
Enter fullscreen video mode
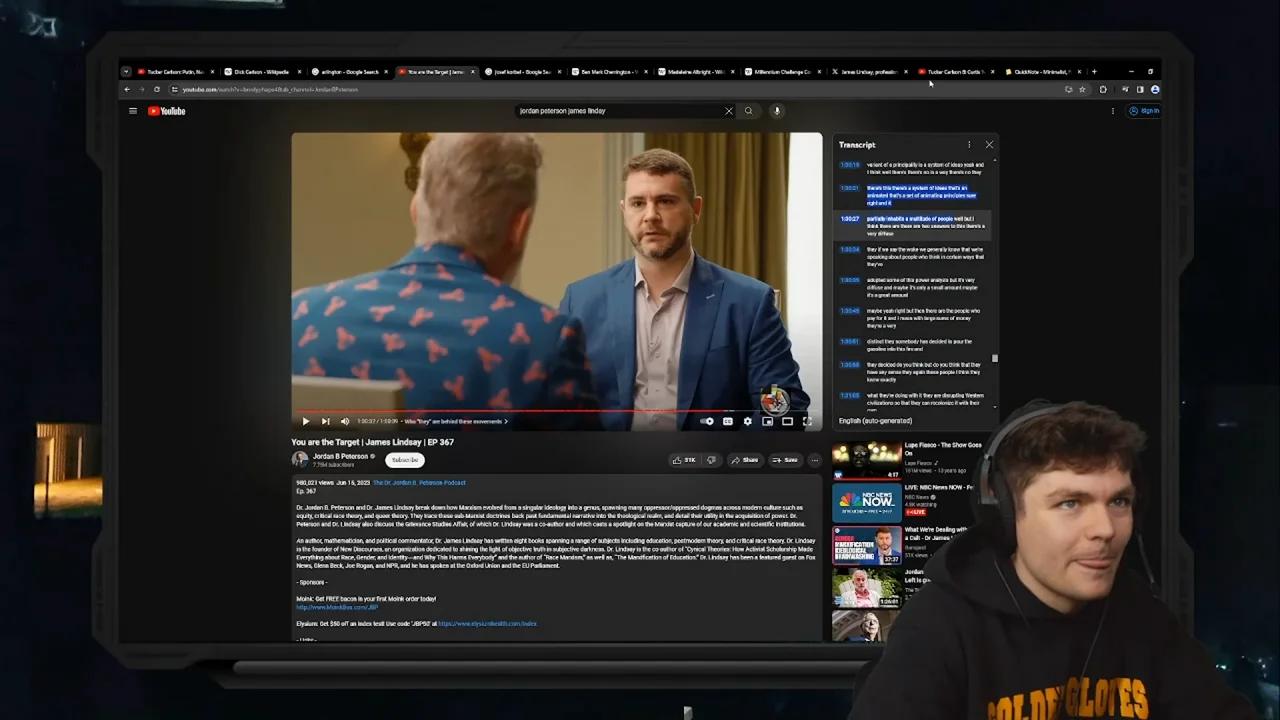pyautogui.click(x=807, y=421)
